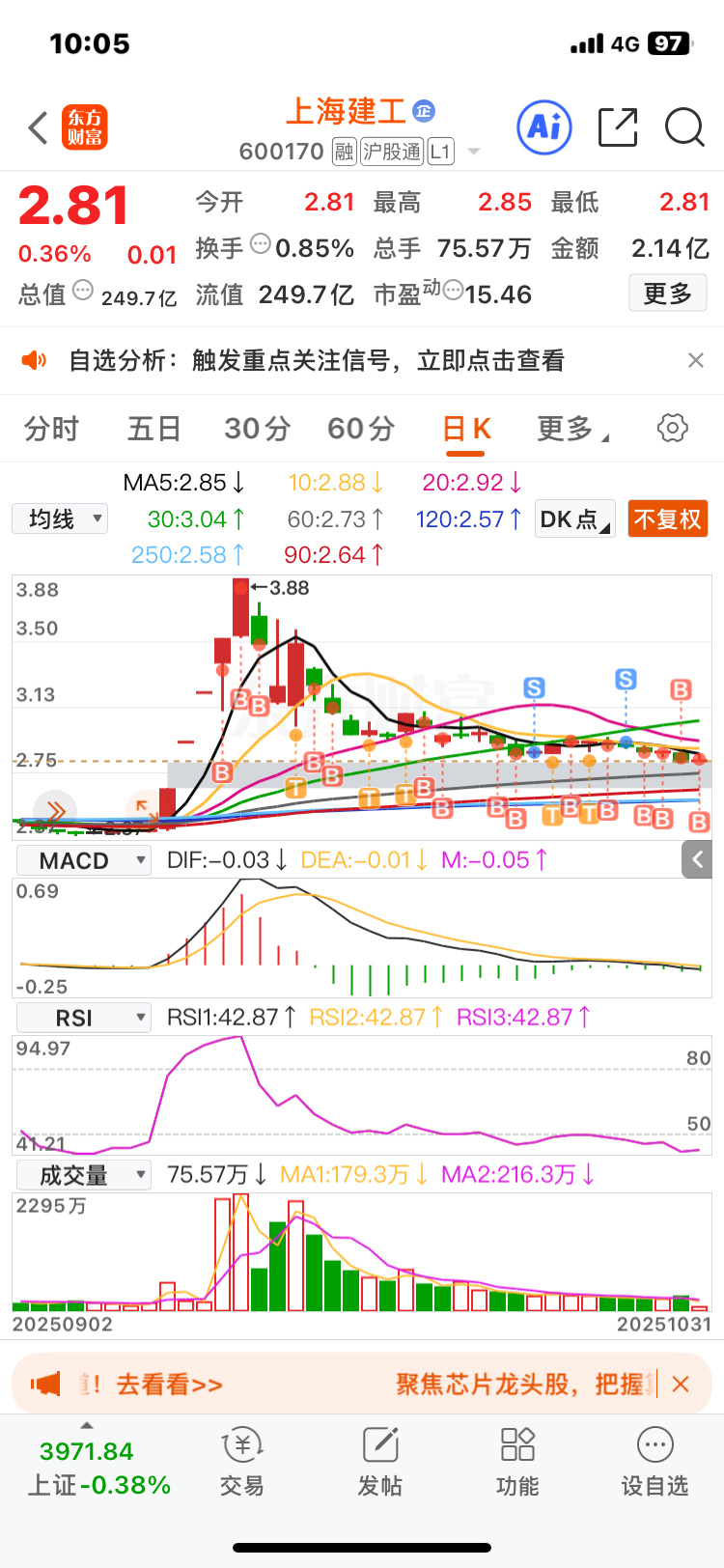The width and height of the screenshot is (724, 1568).
Task: Tap the diagonal arrows fullscreen icon on chart
Action: pyautogui.click(x=146, y=811)
